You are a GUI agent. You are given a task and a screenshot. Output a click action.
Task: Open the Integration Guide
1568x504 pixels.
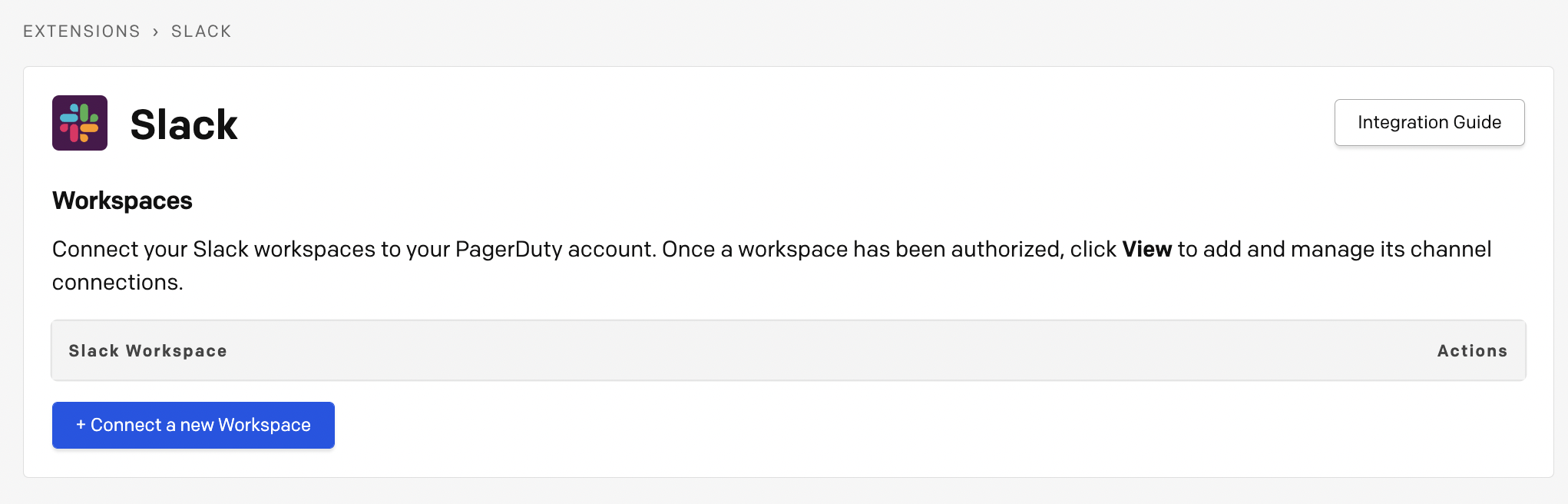[1429, 121]
